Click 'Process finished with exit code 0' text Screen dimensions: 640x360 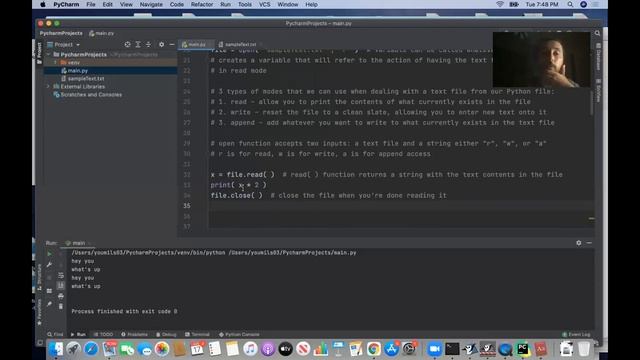(x=124, y=311)
